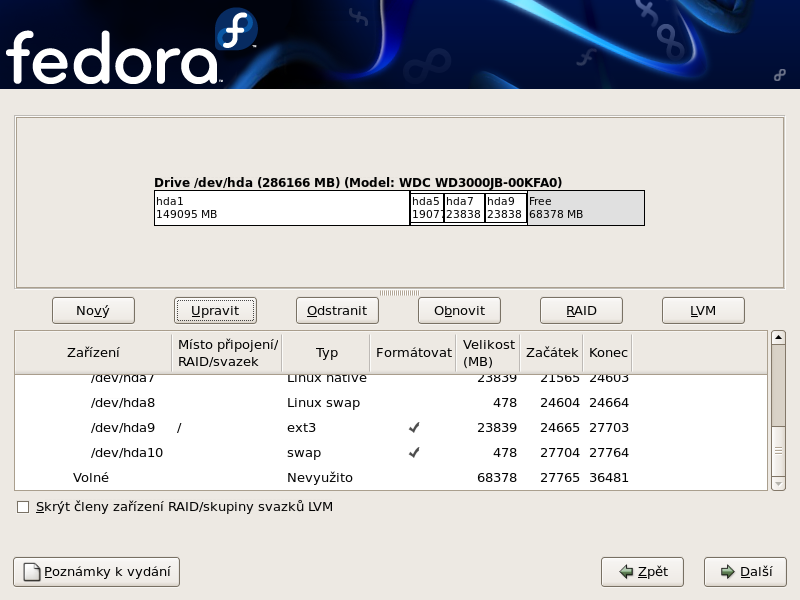800x600 pixels.
Task: Open the RAID setup button
Action: tap(581, 310)
